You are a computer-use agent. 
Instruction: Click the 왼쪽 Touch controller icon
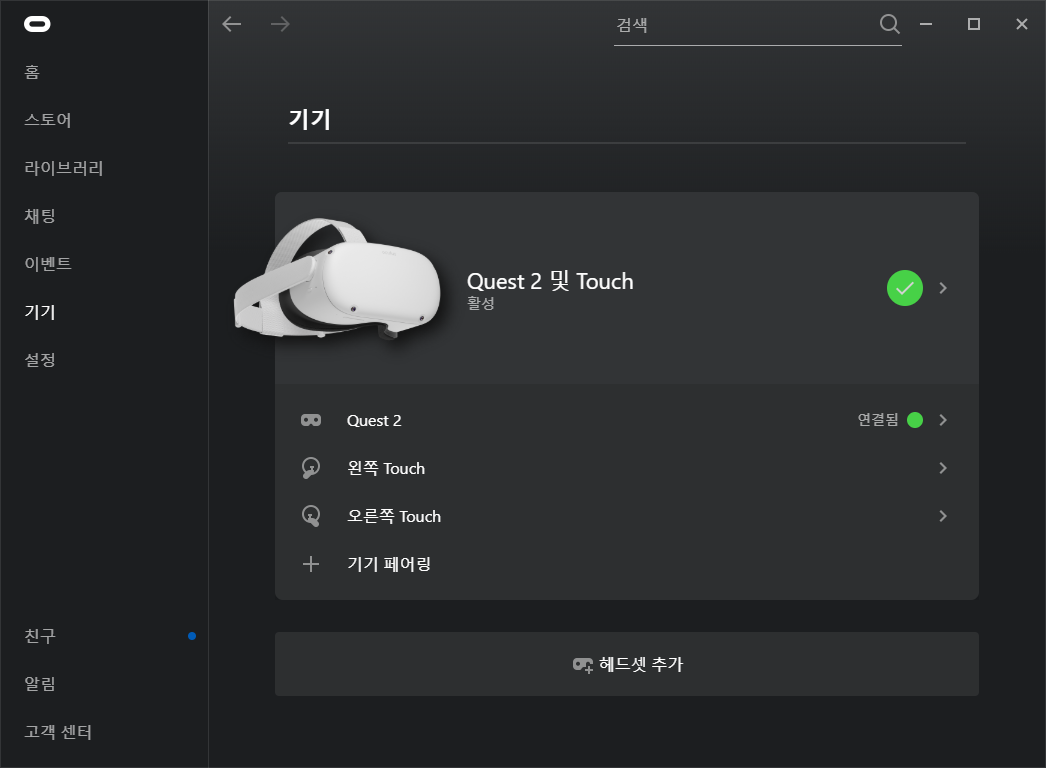[311, 468]
